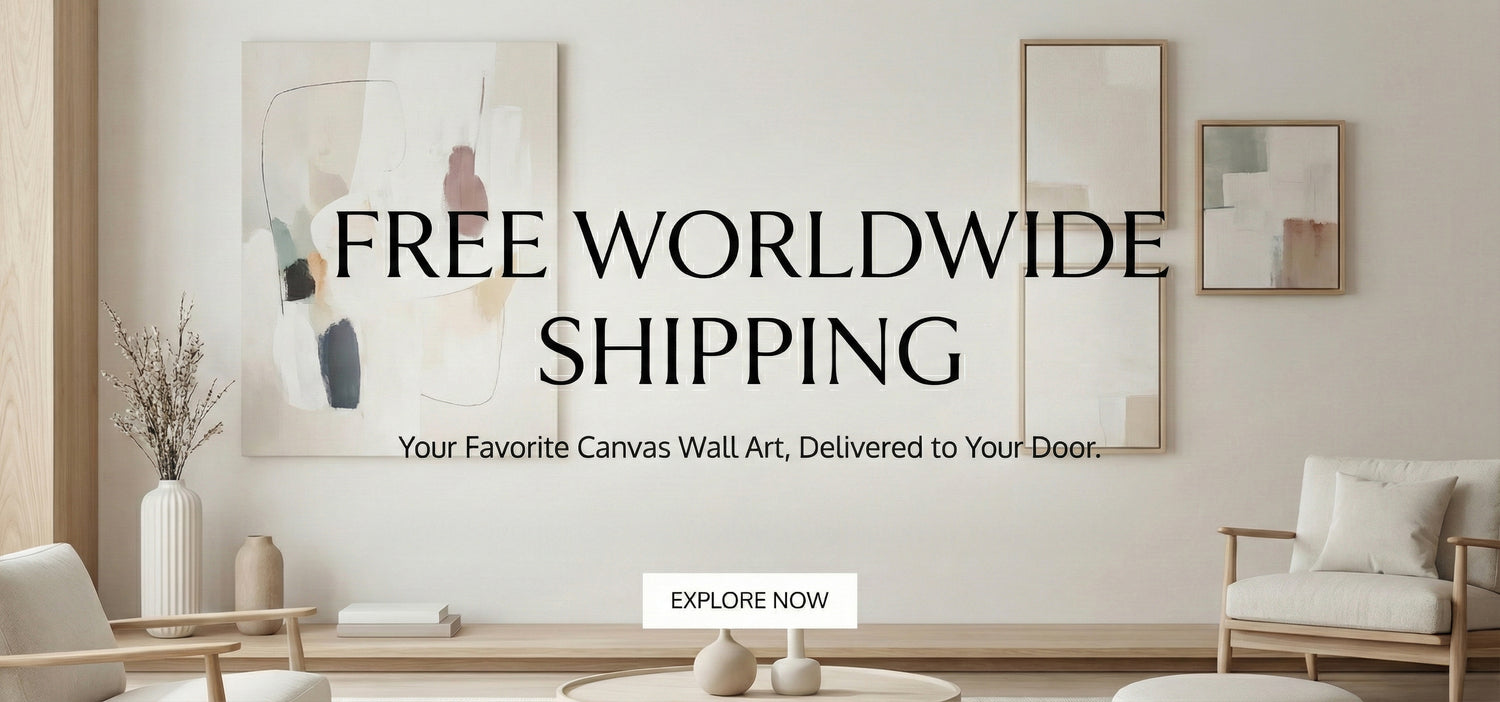Select the Canvas Wall Art tagline text

749,447
